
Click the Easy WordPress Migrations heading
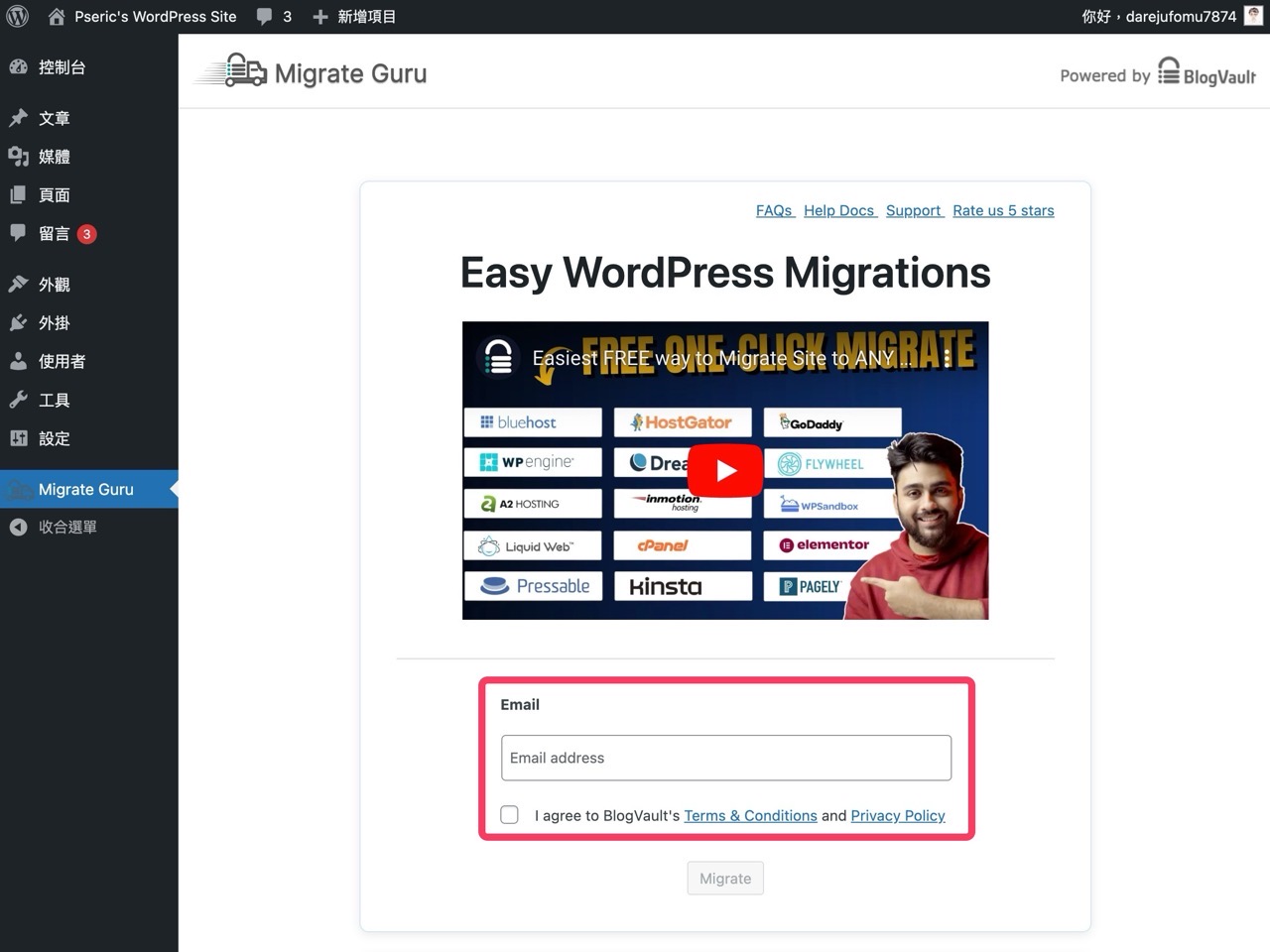click(x=725, y=273)
